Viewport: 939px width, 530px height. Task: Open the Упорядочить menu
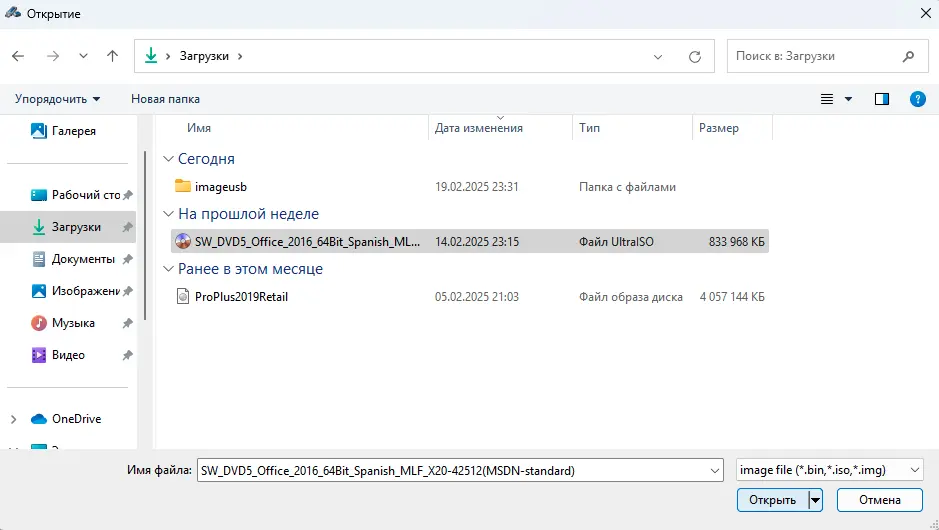(x=57, y=99)
